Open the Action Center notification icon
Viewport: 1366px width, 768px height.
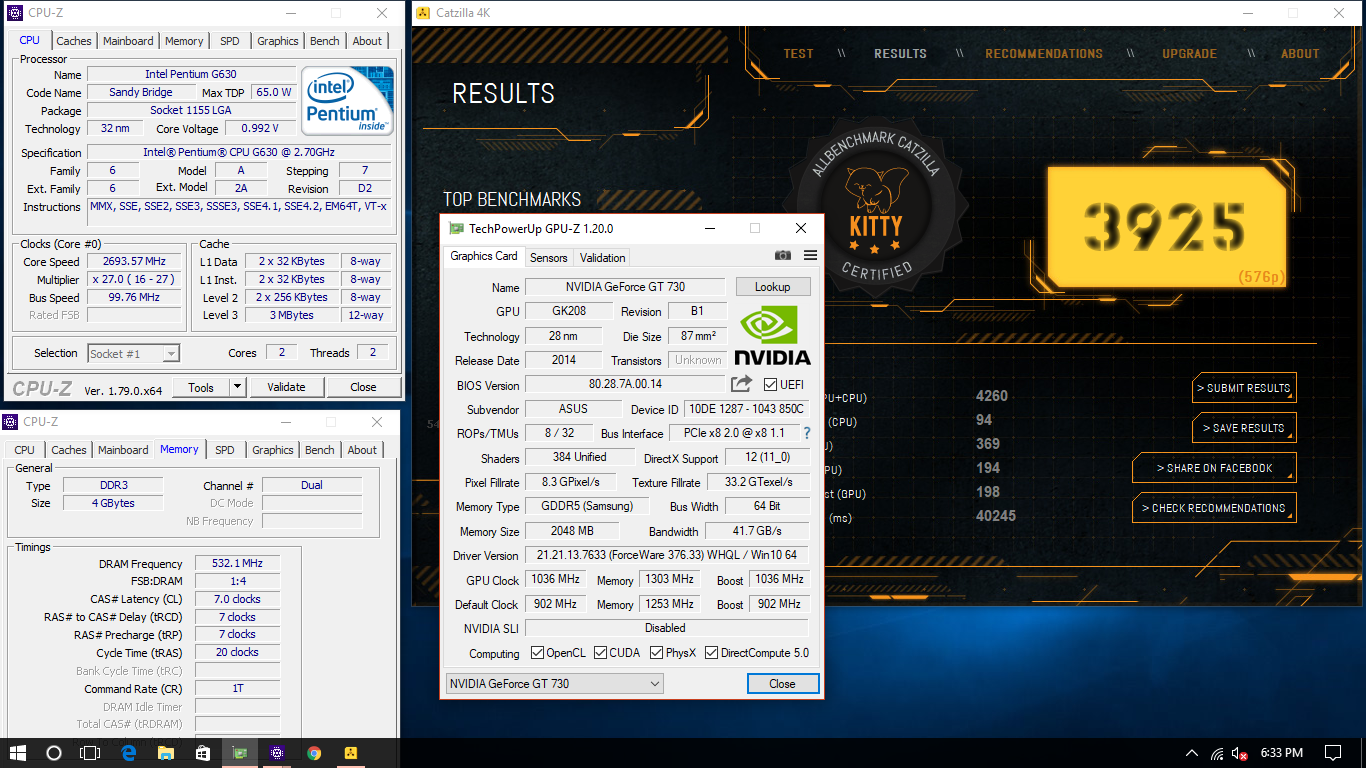[x=1333, y=753]
